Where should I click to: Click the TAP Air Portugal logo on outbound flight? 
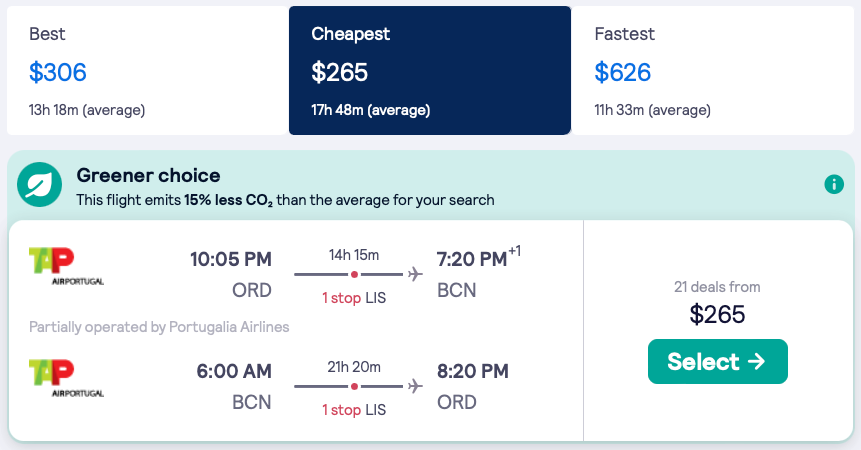(66, 266)
